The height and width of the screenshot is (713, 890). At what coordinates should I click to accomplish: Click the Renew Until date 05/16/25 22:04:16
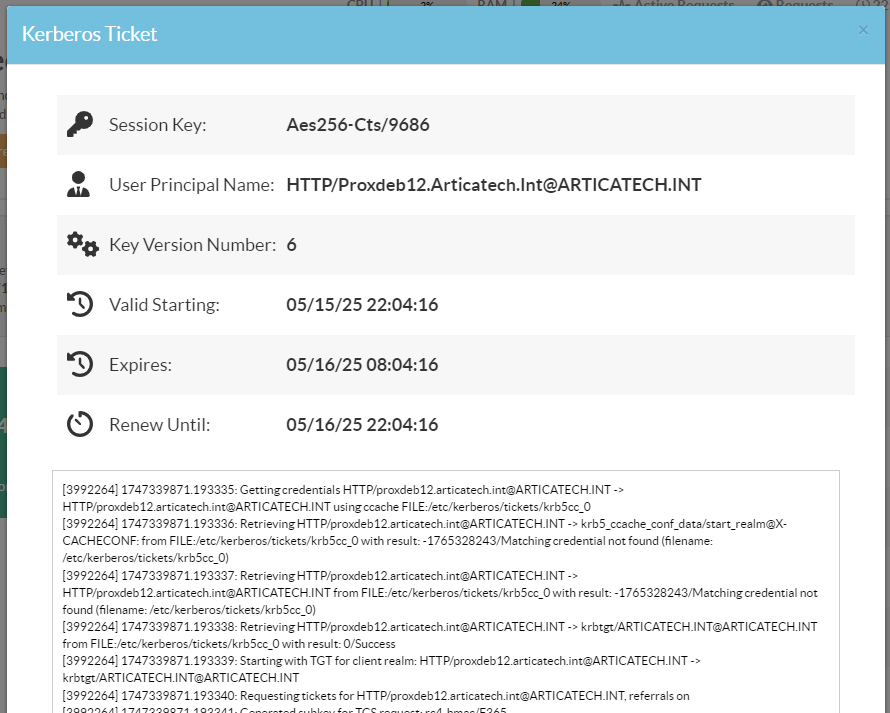[361, 425]
